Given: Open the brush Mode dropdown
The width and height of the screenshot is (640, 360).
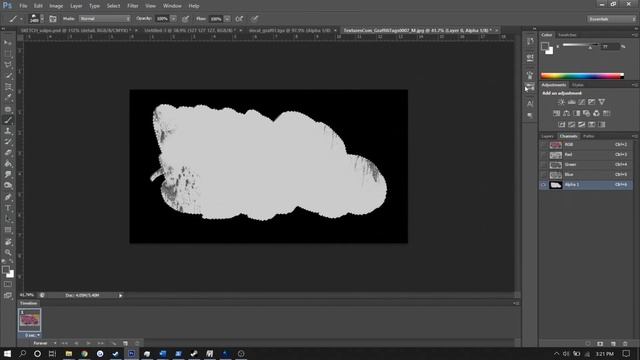Looking at the screenshot, I should coord(105,19).
